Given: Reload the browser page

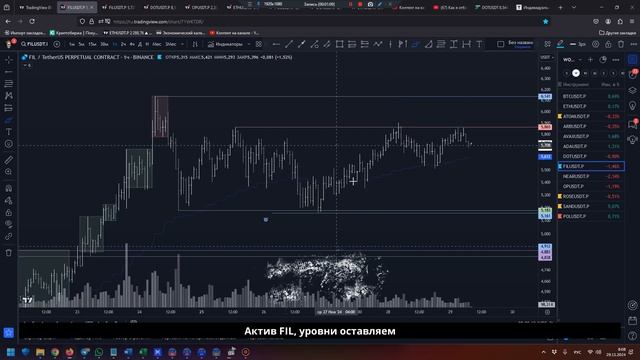Looking at the screenshot, I should tap(32, 21).
